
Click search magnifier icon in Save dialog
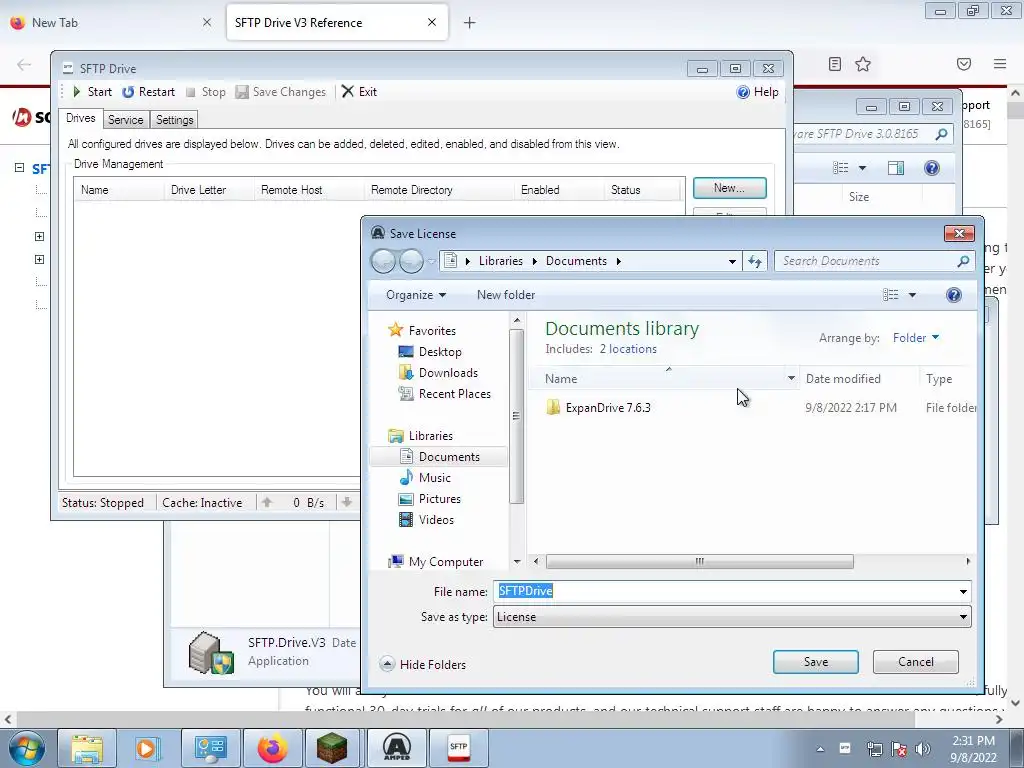963,261
